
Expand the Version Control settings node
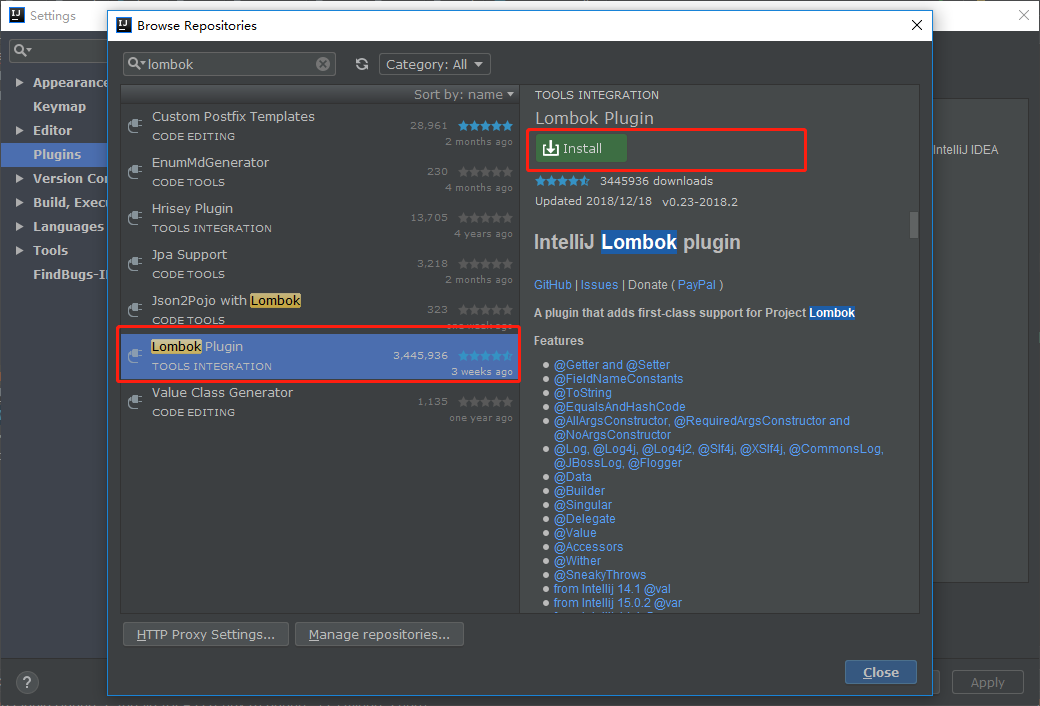(x=20, y=178)
